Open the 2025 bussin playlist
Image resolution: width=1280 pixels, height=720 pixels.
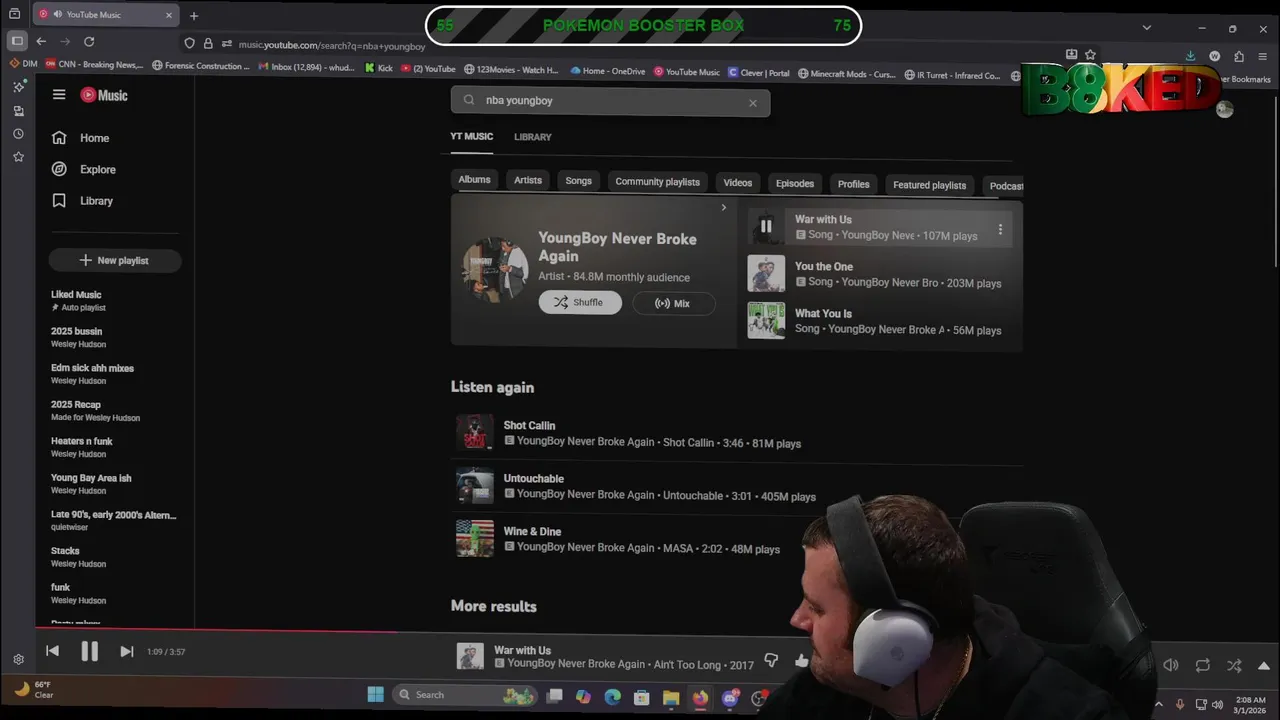click(78, 337)
